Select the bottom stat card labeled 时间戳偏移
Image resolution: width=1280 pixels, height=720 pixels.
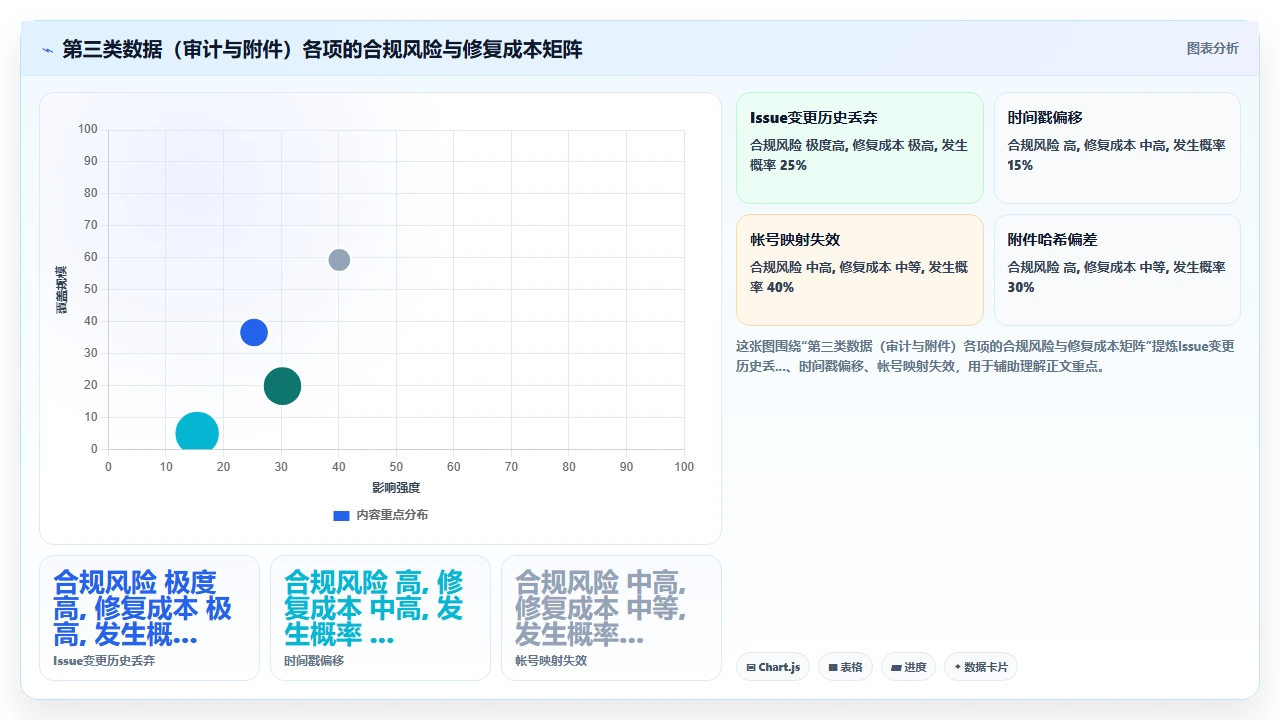tap(380, 618)
